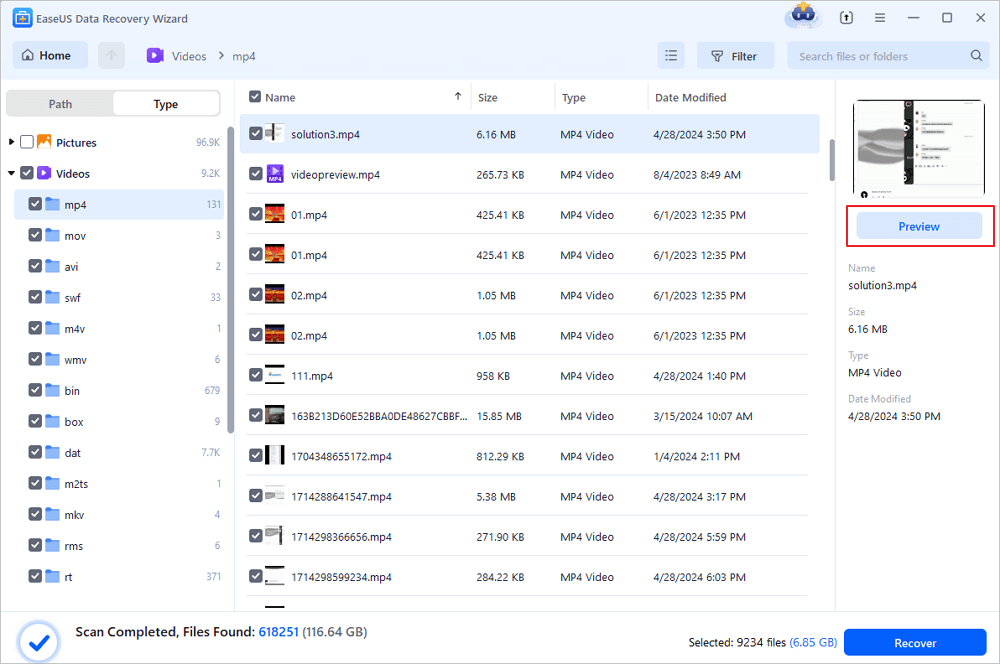
Task: Select the box folder in tree
Action: coord(119,422)
